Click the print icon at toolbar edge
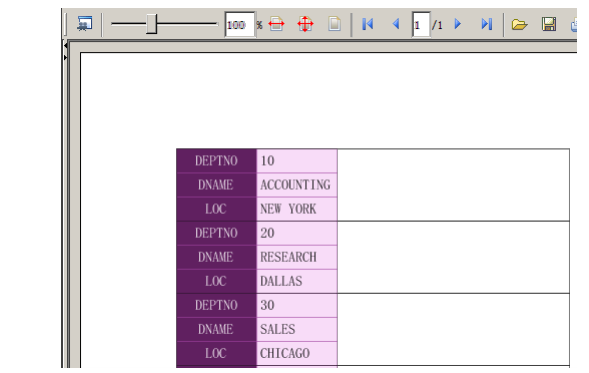This screenshot has height=373, width=589. pyautogui.click(x=574, y=25)
